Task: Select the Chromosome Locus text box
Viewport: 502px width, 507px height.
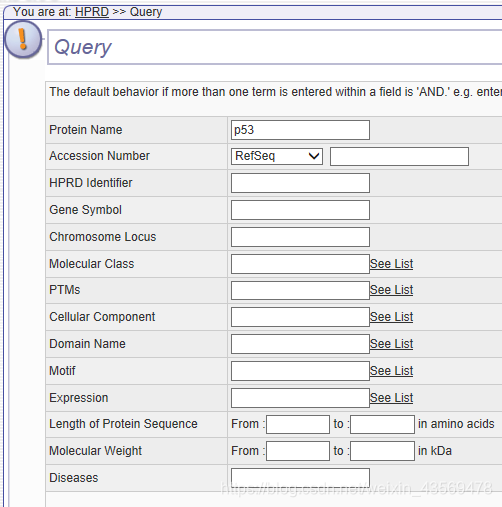Action: point(300,237)
